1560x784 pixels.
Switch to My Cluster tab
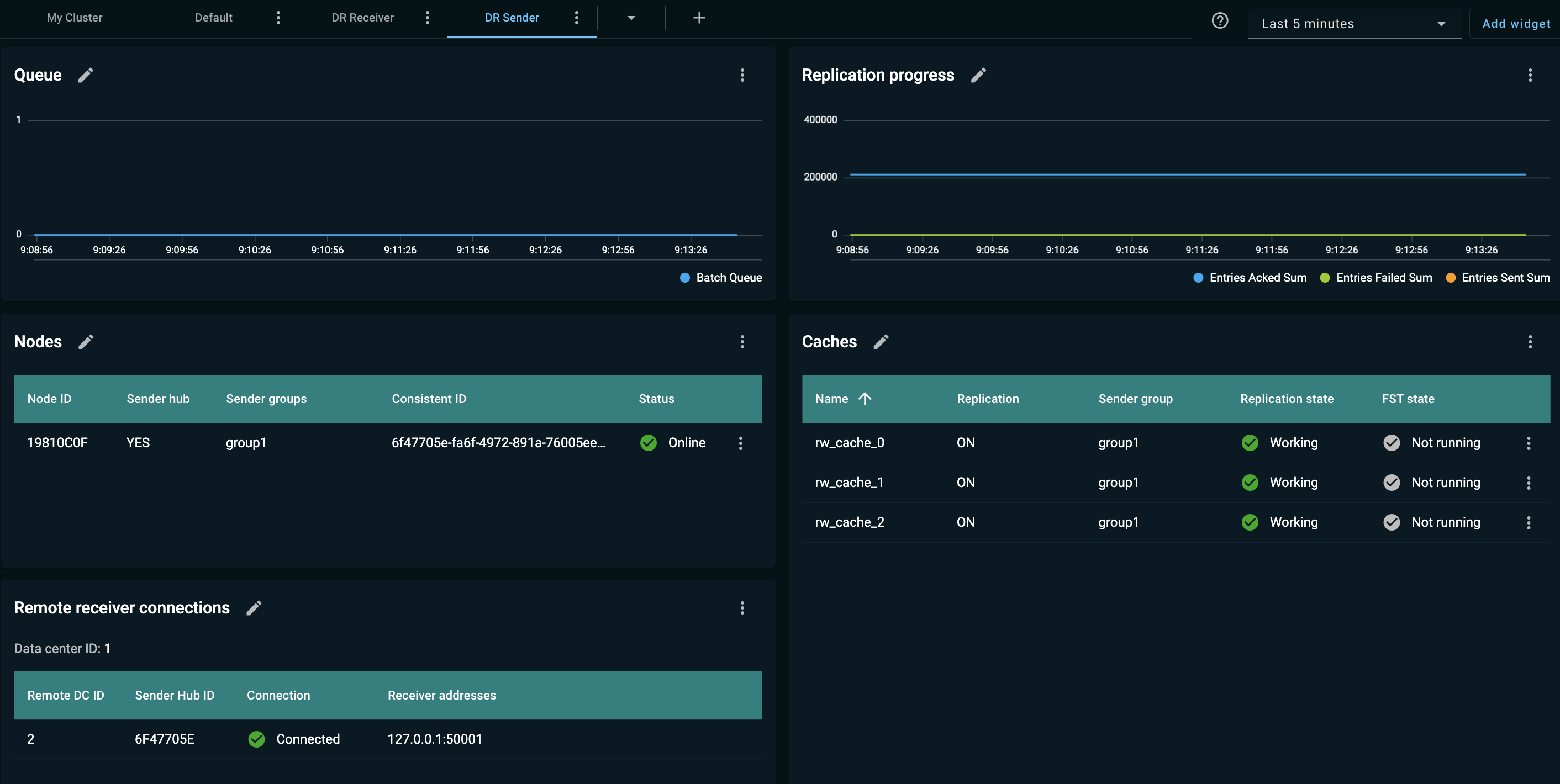(75, 18)
